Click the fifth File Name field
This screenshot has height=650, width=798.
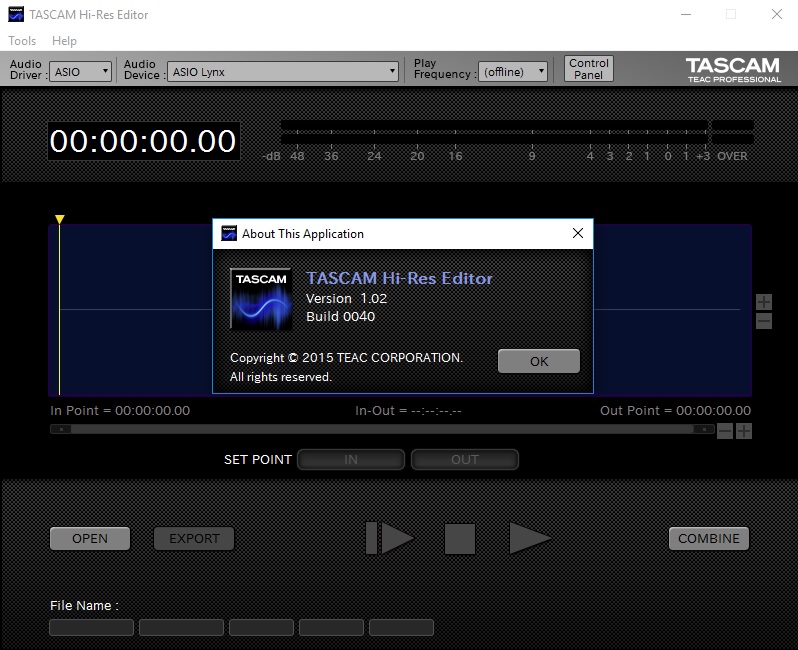click(401, 627)
